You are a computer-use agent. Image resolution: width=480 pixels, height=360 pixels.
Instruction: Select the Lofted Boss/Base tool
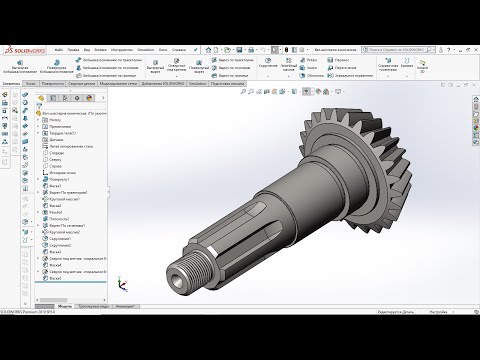(107, 68)
